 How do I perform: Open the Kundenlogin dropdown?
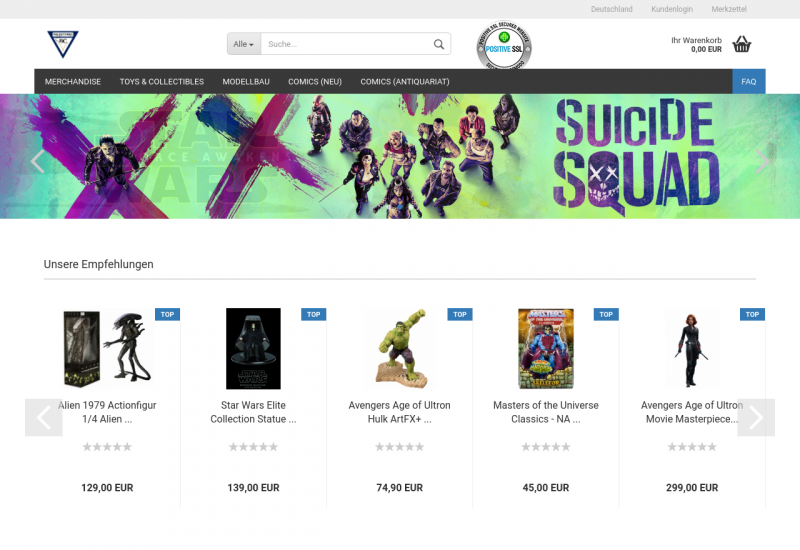(x=671, y=9)
